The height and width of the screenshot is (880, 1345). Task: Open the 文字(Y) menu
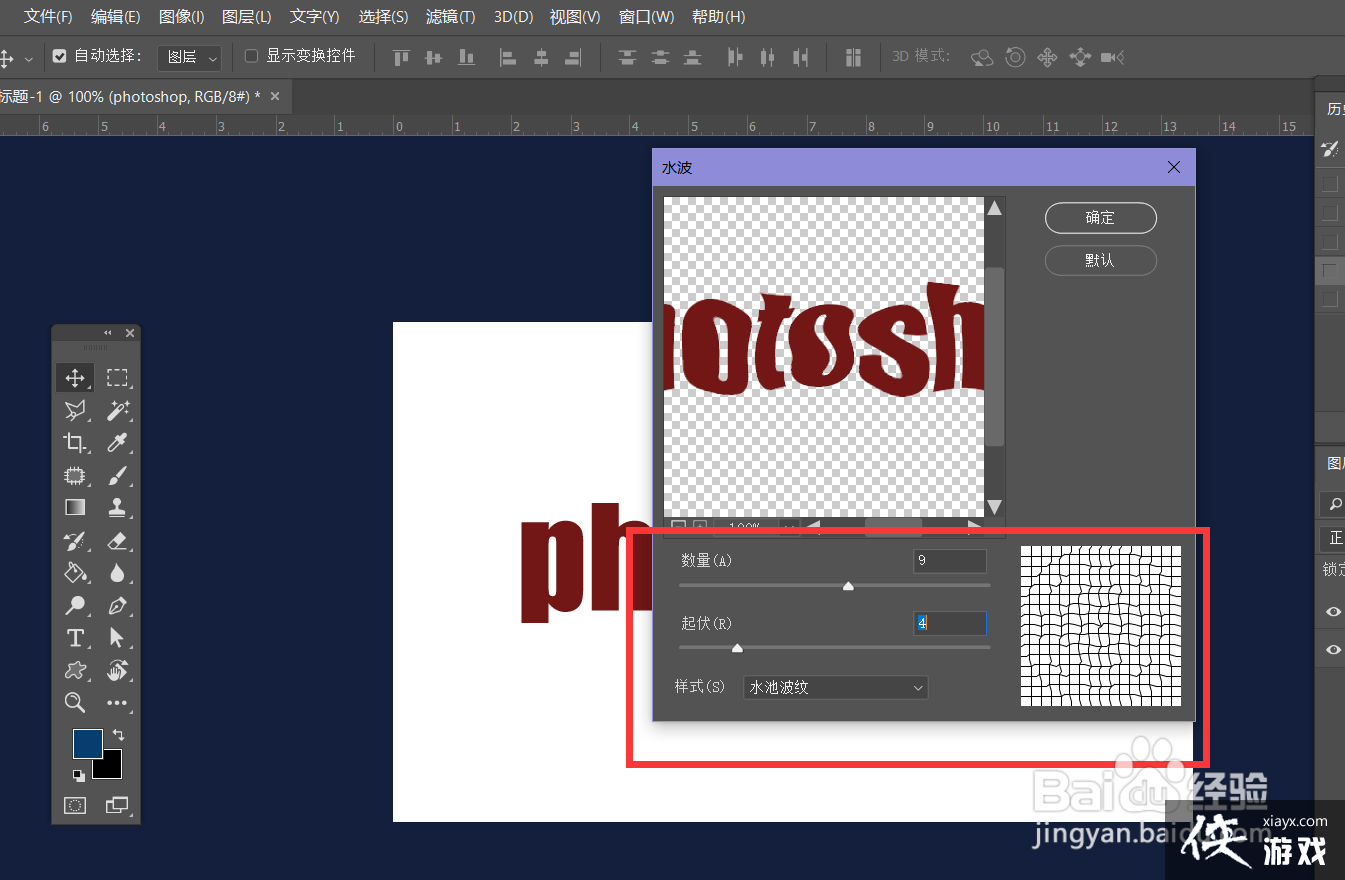[315, 17]
